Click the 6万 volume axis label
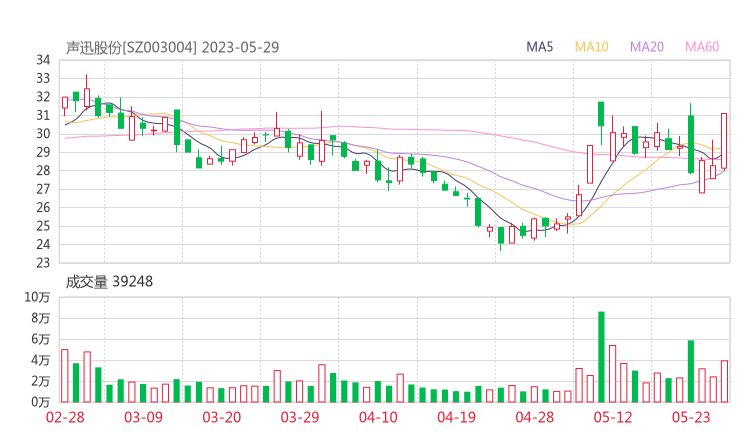 click(41, 339)
